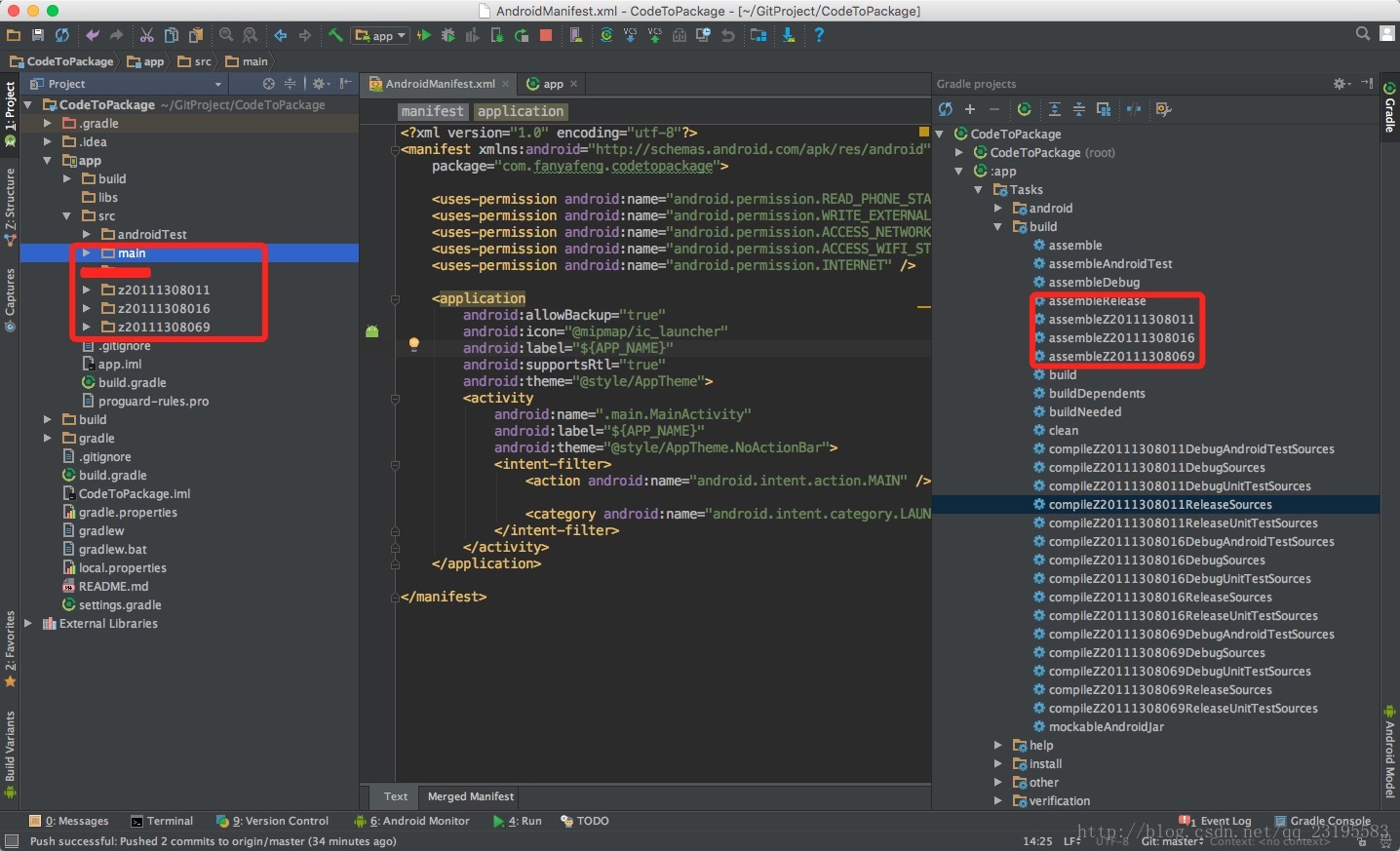Click the Cut scissors icon
The image size is (1400, 851).
(x=147, y=35)
